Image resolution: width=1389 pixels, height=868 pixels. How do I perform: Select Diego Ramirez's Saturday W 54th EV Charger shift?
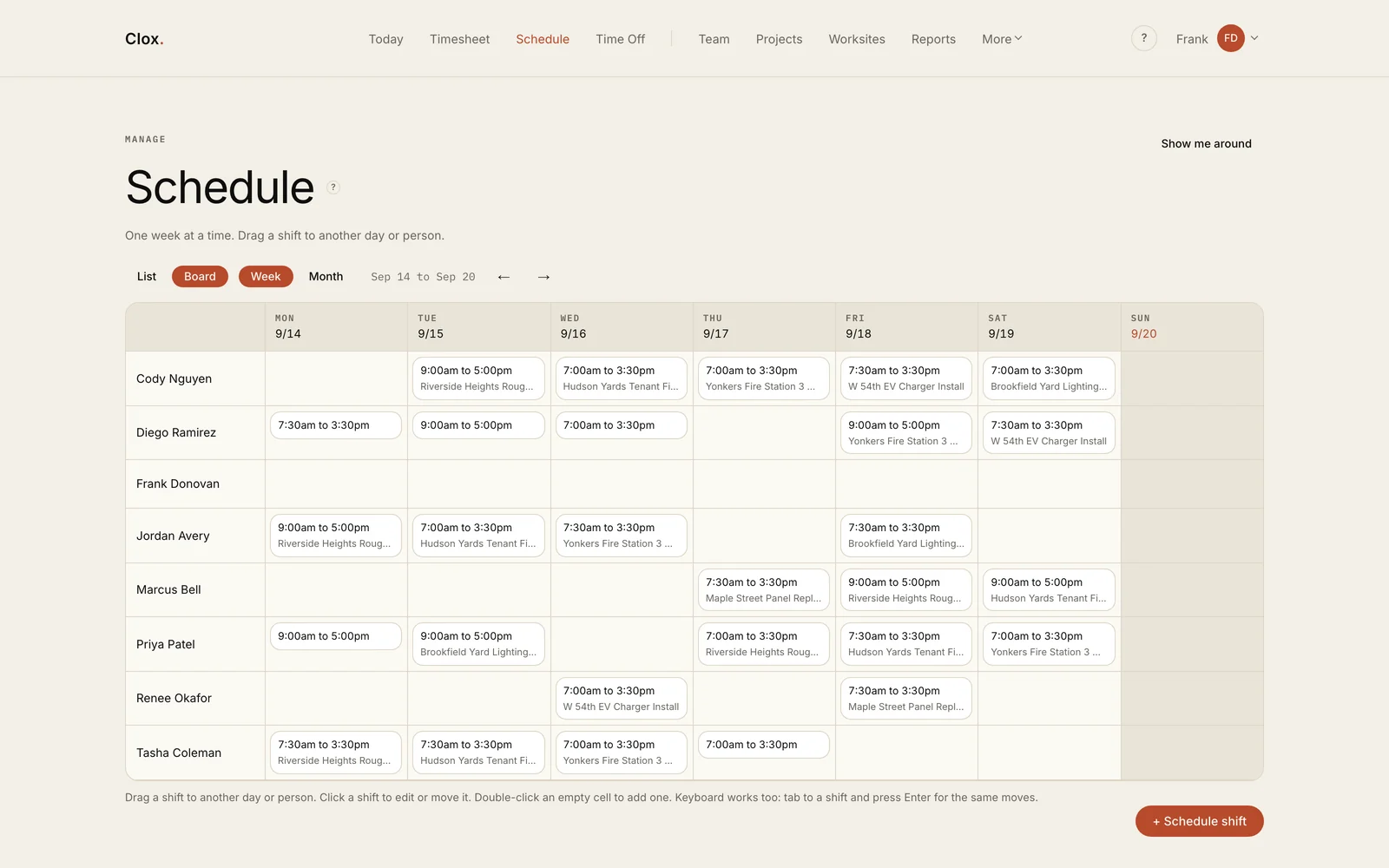click(1049, 433)
